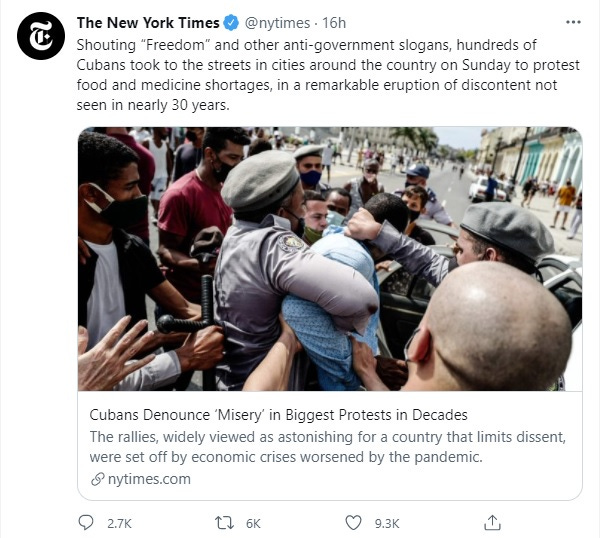Click the article description about rallies

point(328,447)
